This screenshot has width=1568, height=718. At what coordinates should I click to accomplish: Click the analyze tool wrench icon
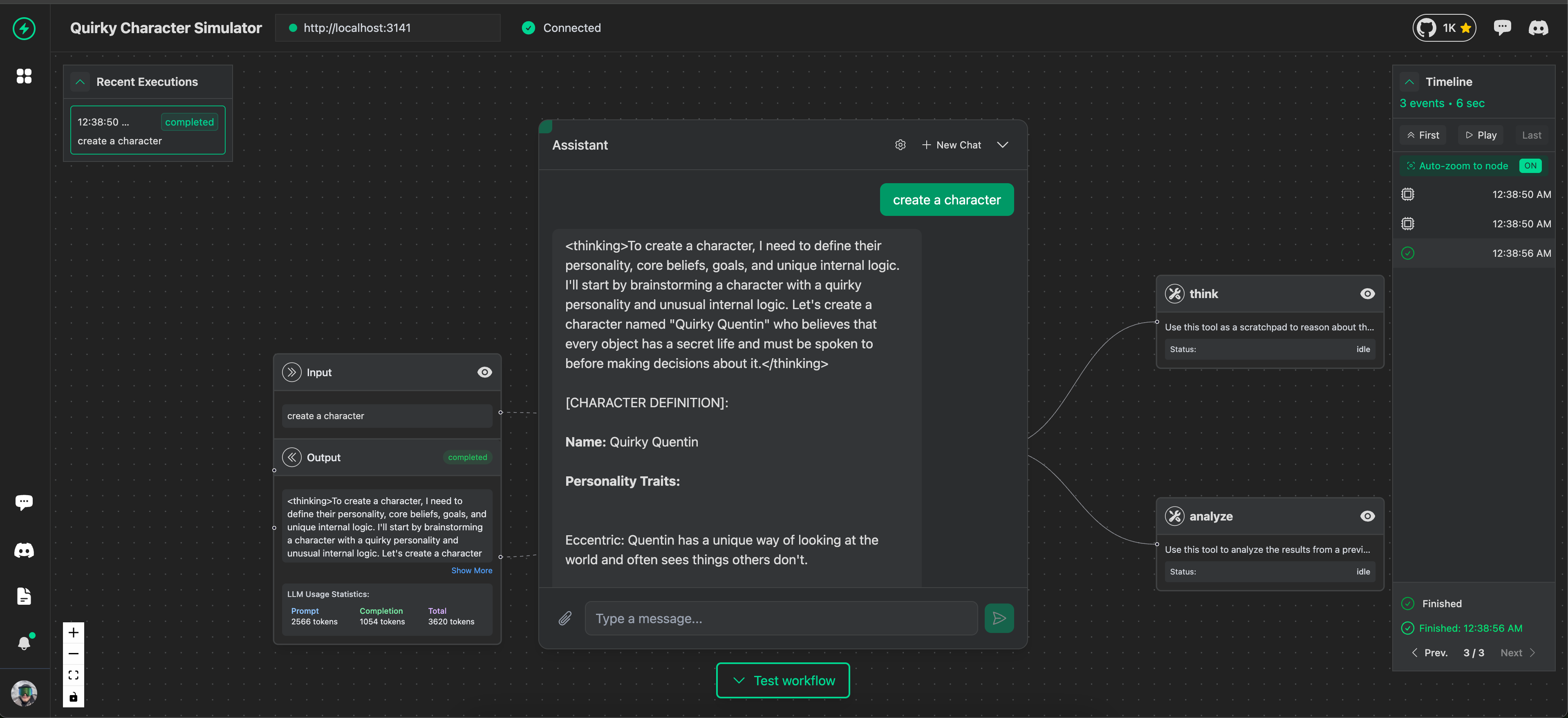coord(1174,516)
